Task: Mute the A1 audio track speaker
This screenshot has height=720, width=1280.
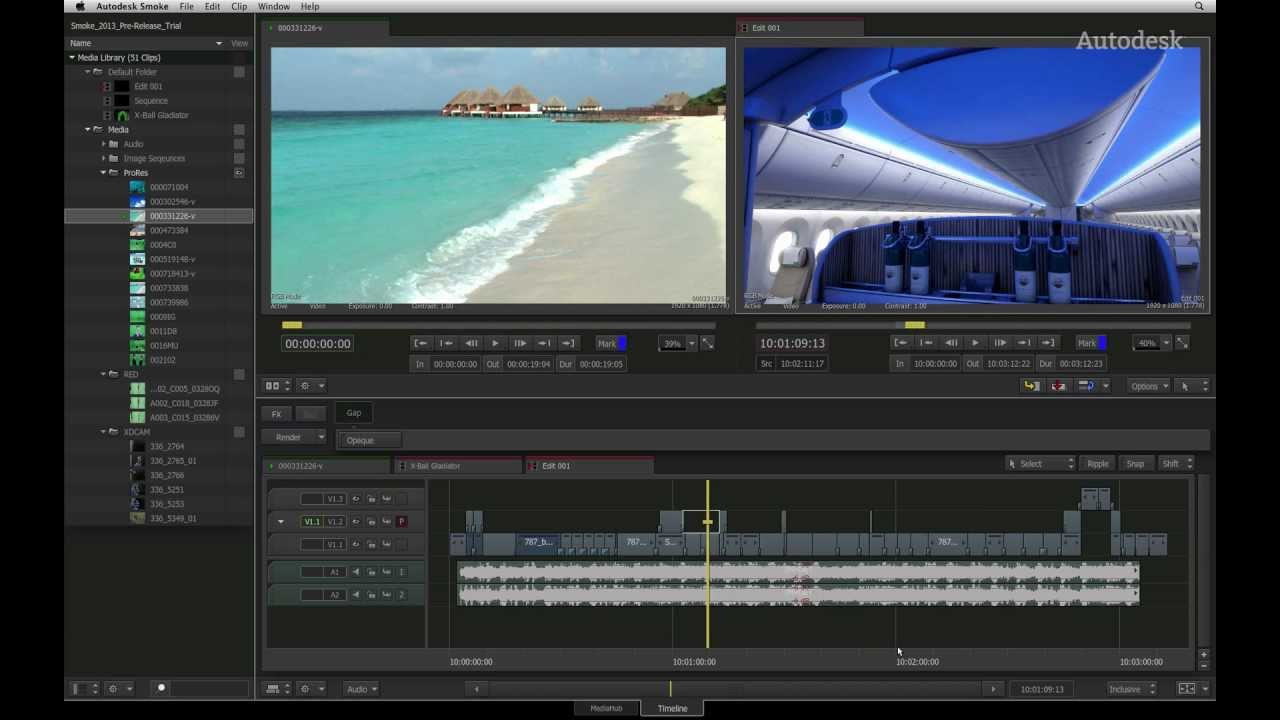Action: [355, 572]
